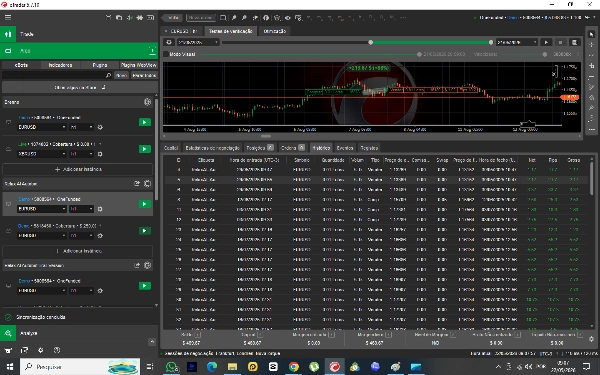Open parameters gear of Live Cobertura instance
This screenshot has width=600, height=375.
pyautogui.click(x=100, y=154)
